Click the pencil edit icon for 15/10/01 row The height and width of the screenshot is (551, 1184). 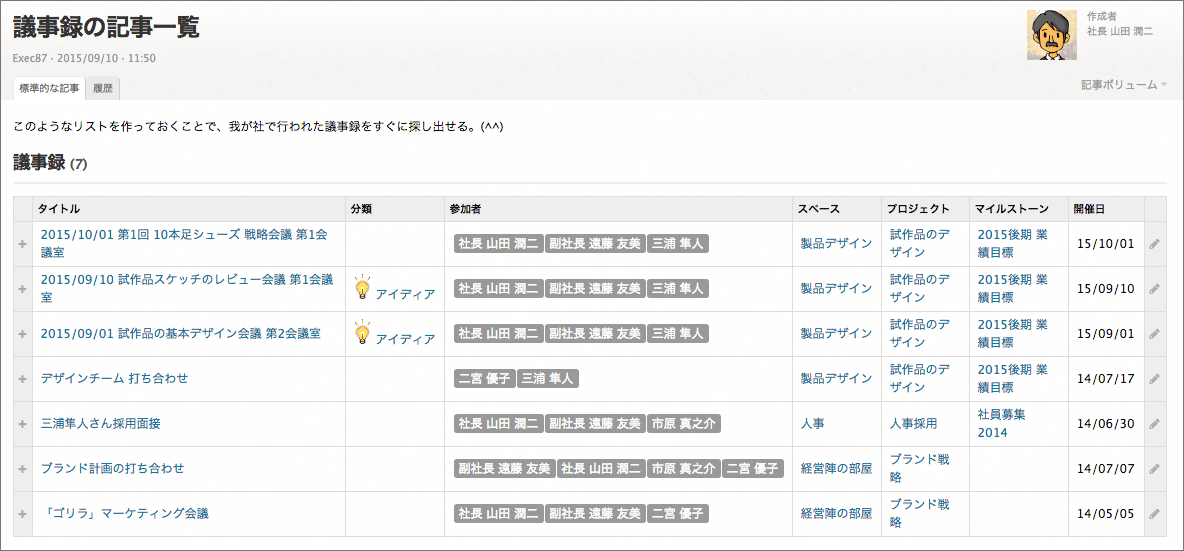pos(1155,244)
